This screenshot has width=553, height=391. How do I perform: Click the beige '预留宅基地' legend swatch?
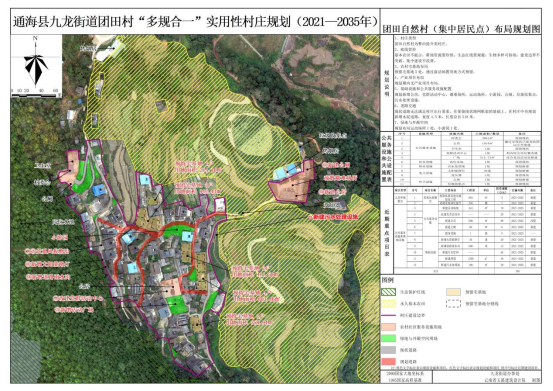tap(453, 292)
